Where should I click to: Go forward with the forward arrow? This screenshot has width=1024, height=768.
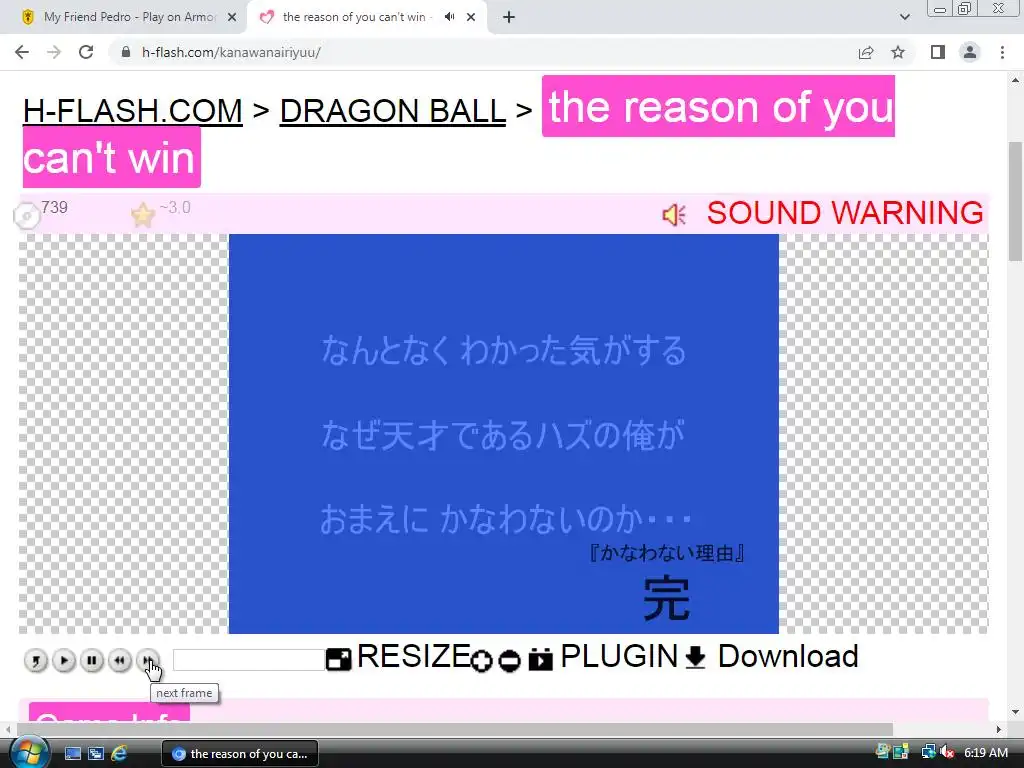tap(54, 52)
